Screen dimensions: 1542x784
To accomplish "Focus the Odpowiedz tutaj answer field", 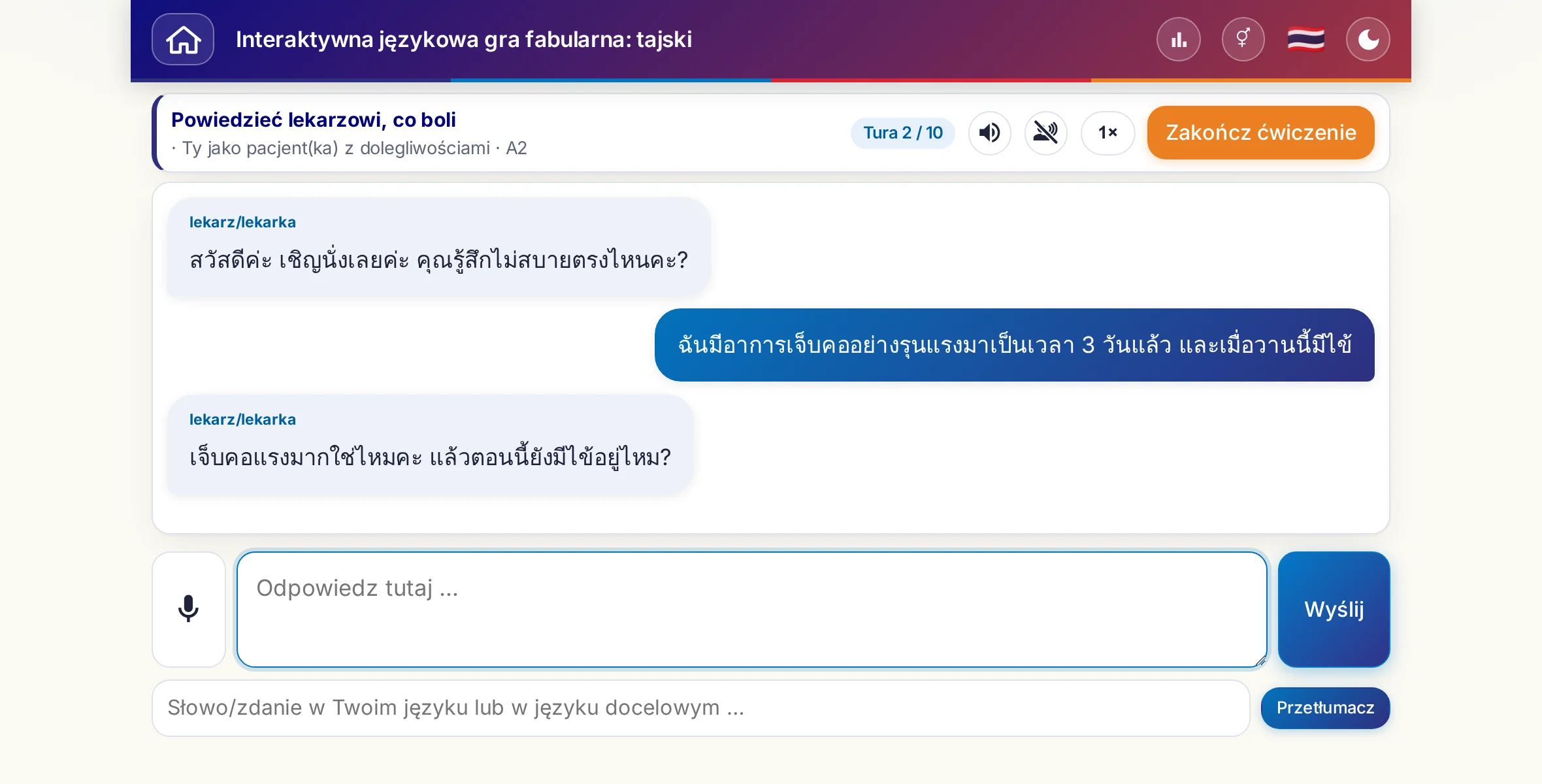I will pos(751,609).
